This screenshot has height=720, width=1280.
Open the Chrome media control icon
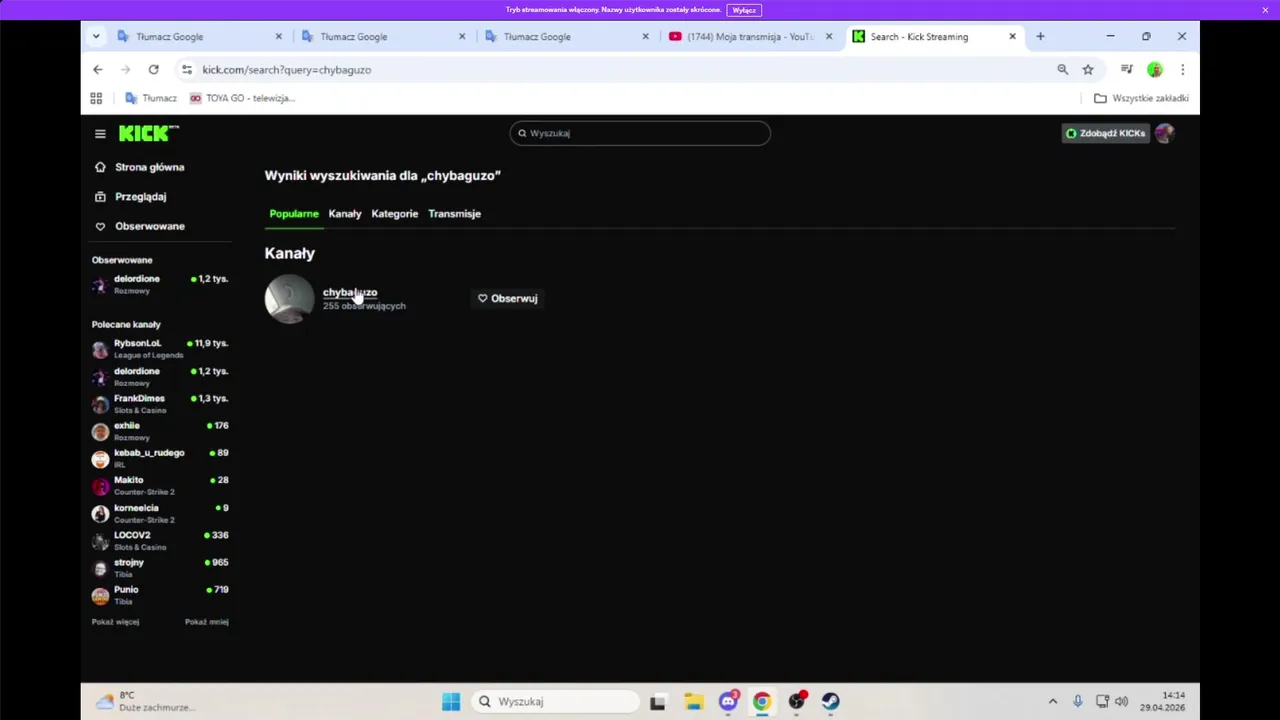coord(1127,69)
